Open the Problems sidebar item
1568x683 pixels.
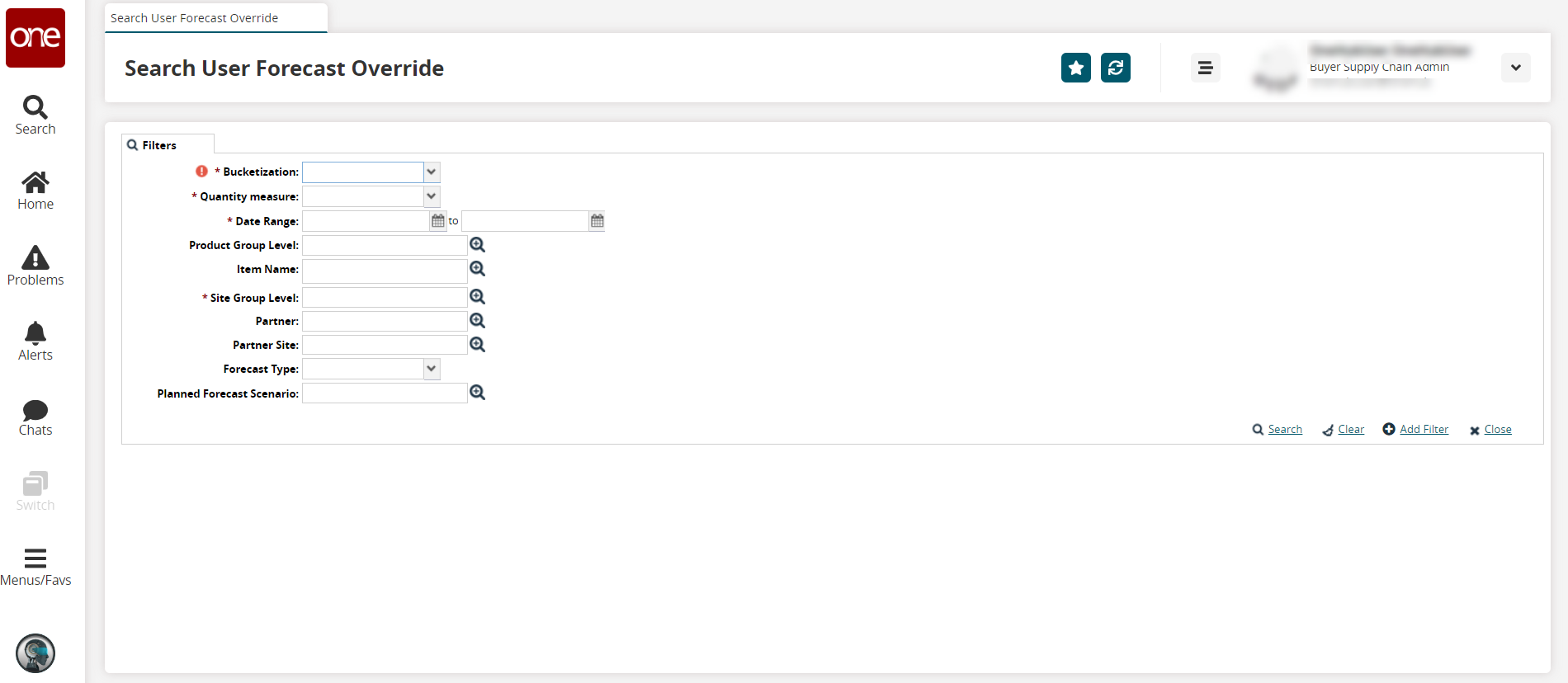tap(35, 266)
